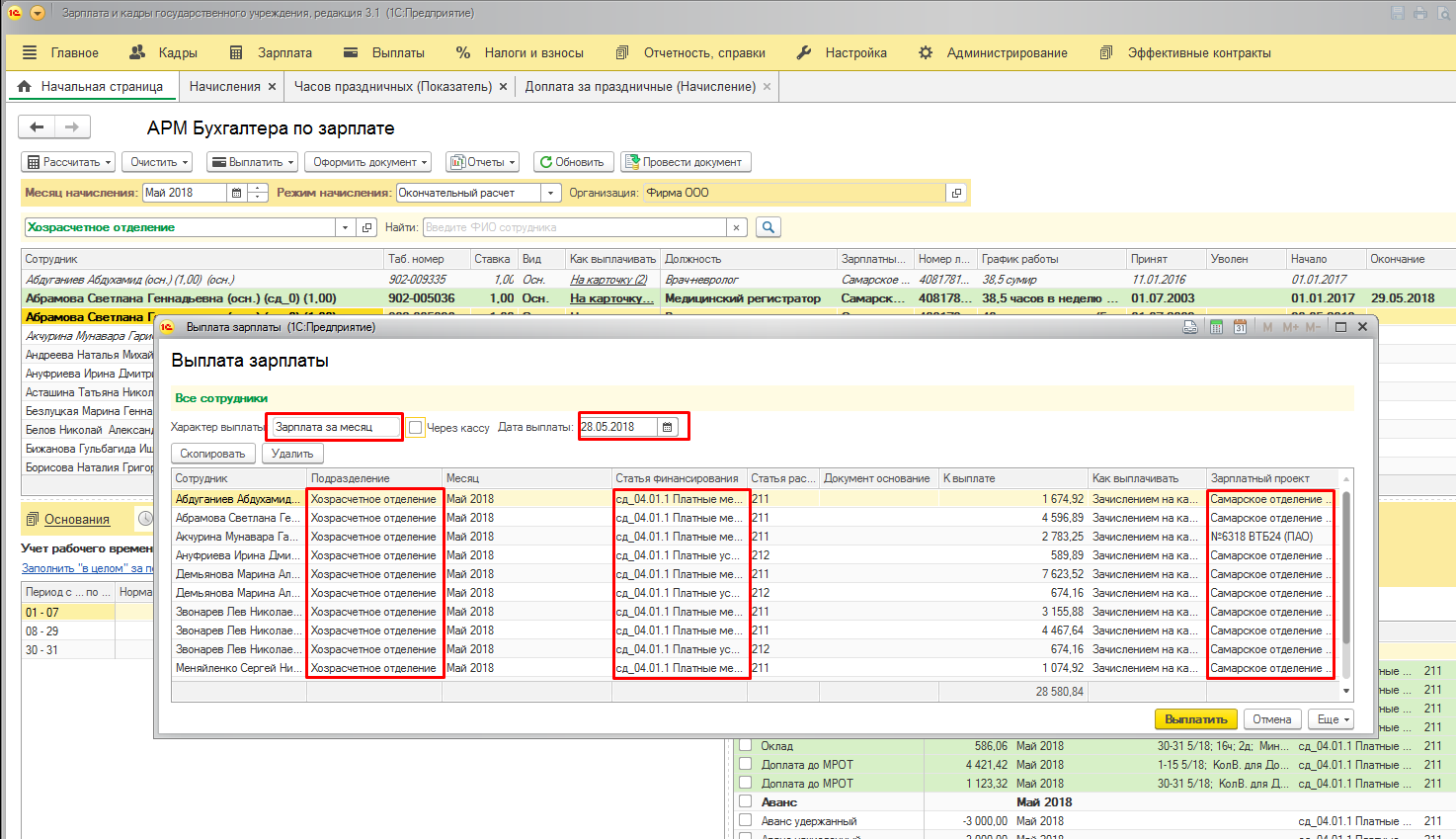This screenshot has height=839, width=1456.
Task: Switch to the Начисления tab
Action: point(224,86)
